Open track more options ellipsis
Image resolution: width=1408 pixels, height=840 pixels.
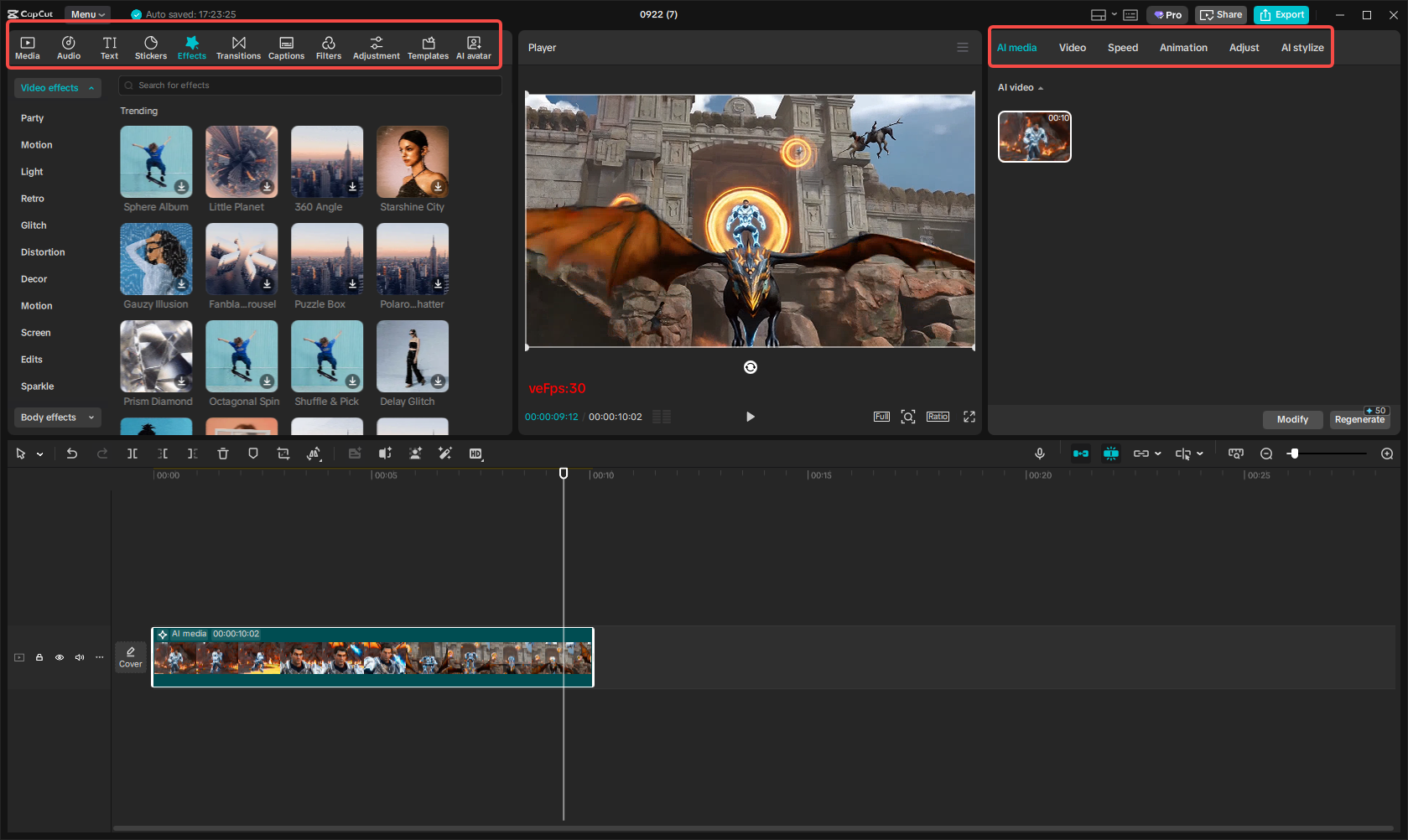(100, 657)
